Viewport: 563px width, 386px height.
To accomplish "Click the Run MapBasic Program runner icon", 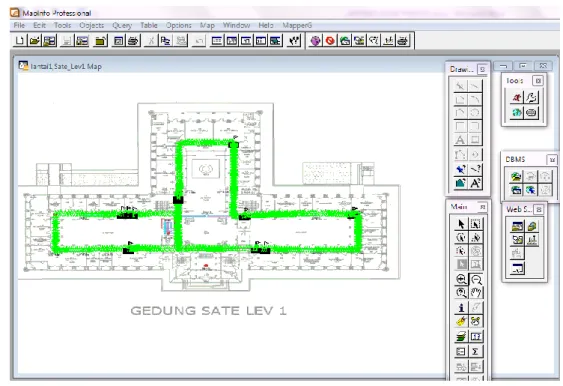I will (517, 97).
